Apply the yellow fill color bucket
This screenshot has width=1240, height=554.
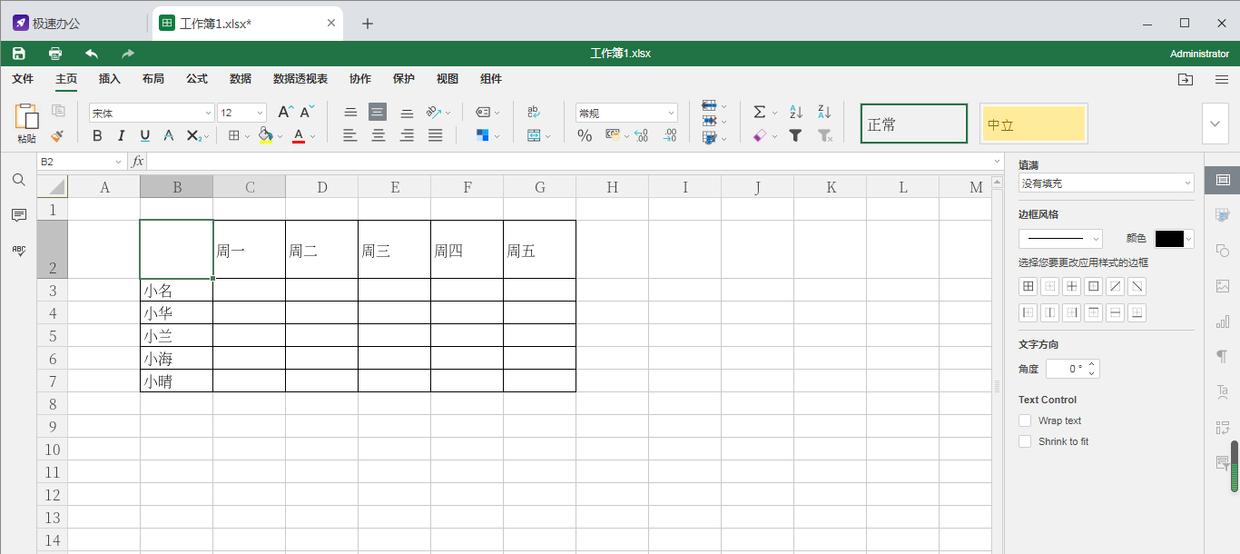point(265,135)
